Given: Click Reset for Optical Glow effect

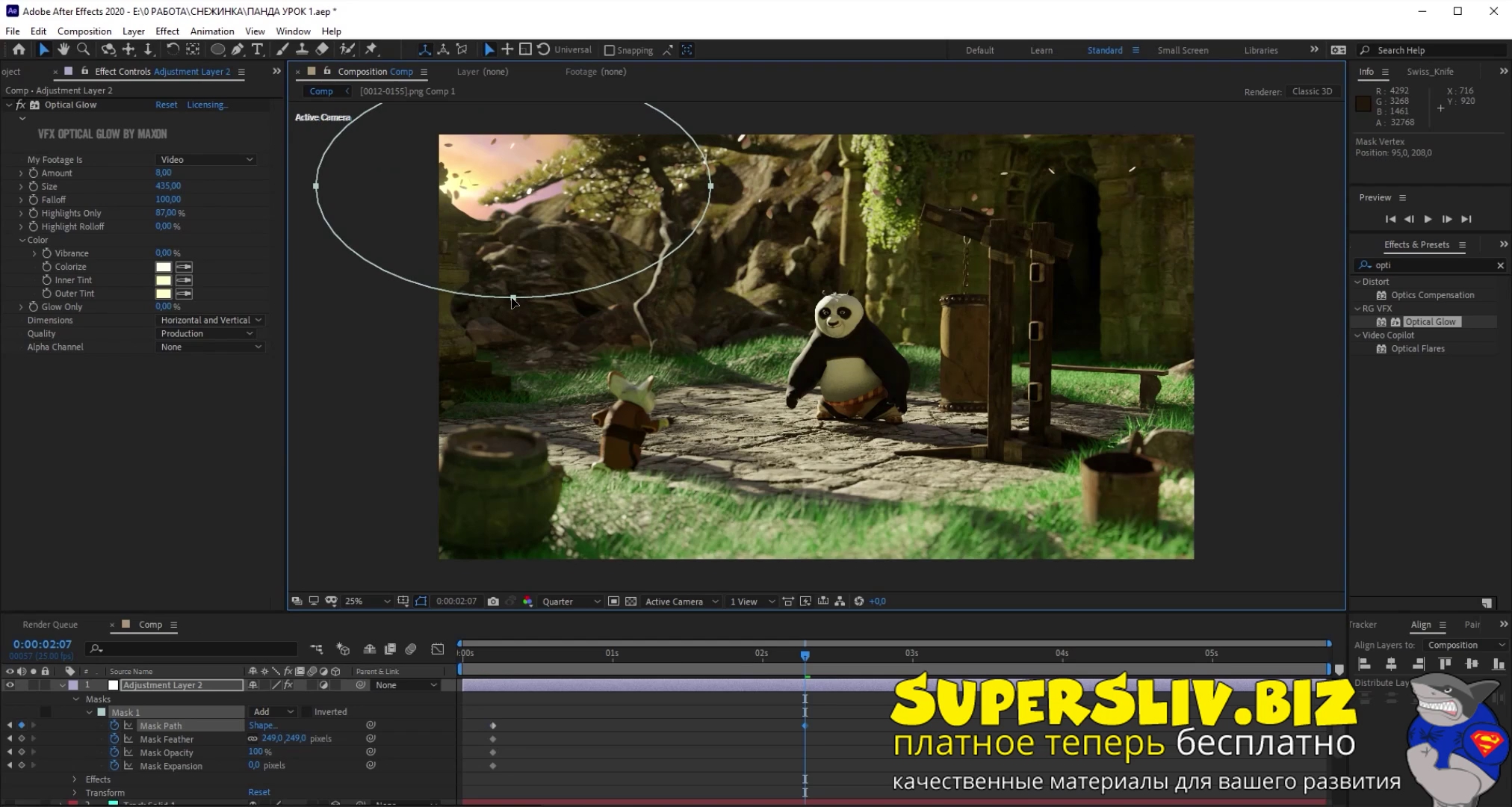Looking at the screenshot, I should point(166,105).
